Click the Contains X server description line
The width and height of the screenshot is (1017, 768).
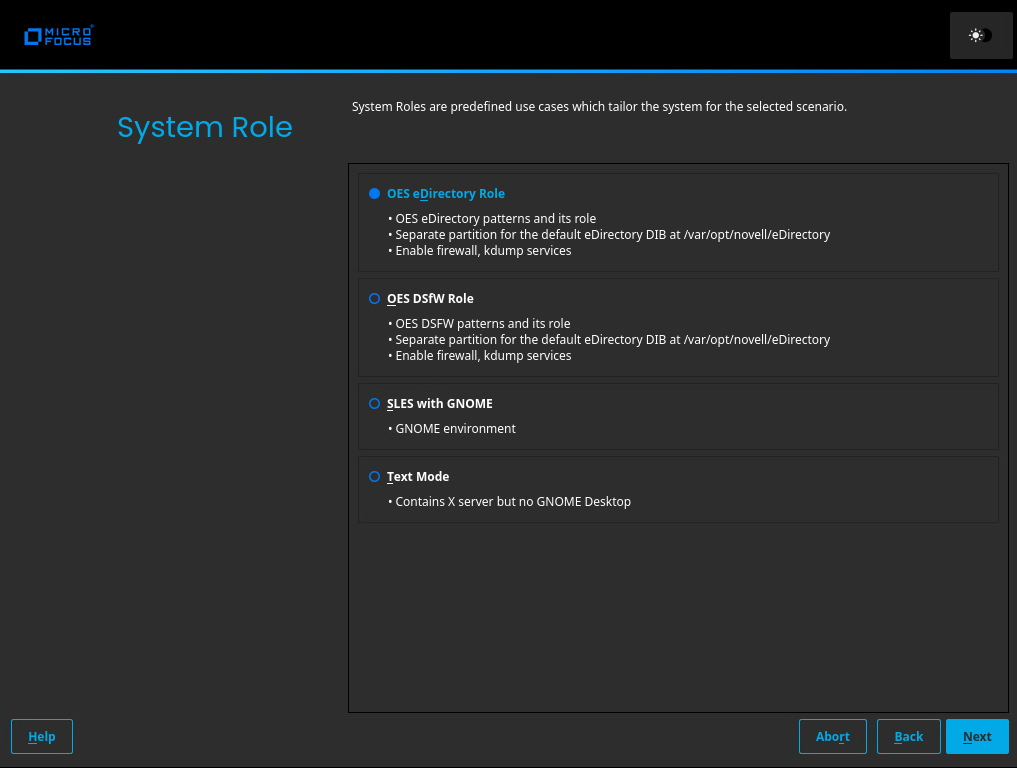(513, 502)
